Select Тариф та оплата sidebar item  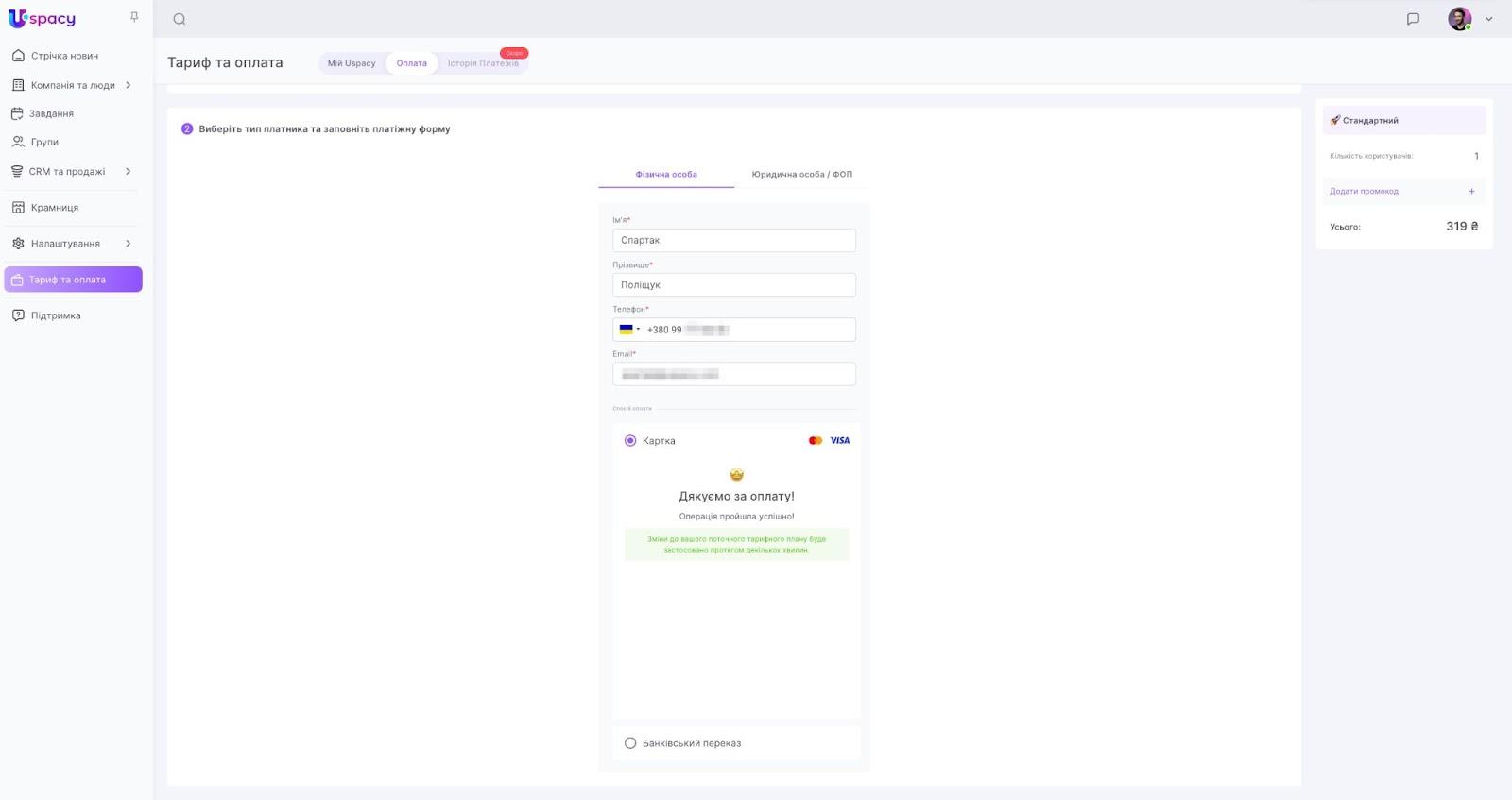pos(73,280)
